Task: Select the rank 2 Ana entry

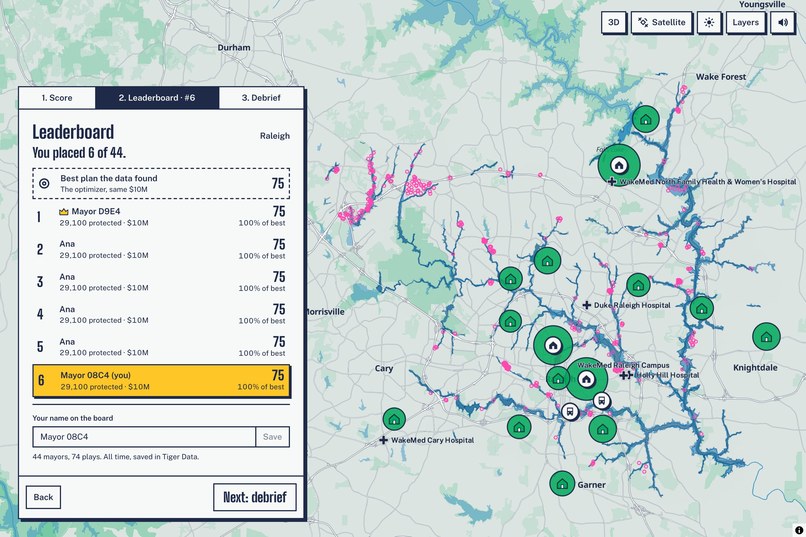Action: [x=161, y=249]
